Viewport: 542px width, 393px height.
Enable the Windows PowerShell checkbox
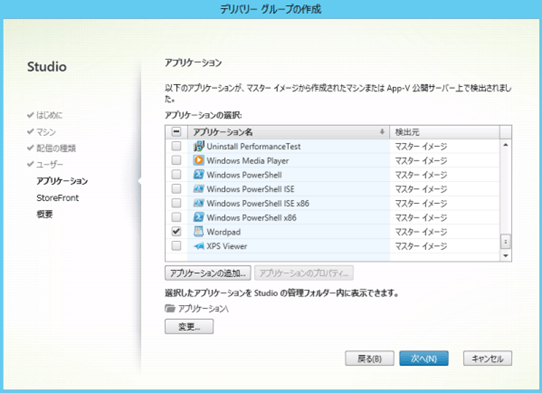pyautogui.click(x=176, y=174)
